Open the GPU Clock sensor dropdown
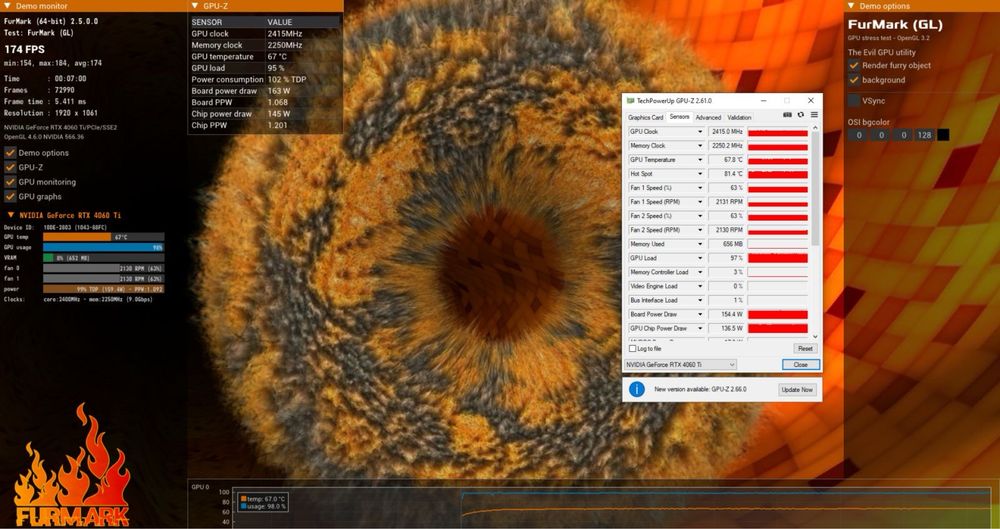 coord(700,131)
